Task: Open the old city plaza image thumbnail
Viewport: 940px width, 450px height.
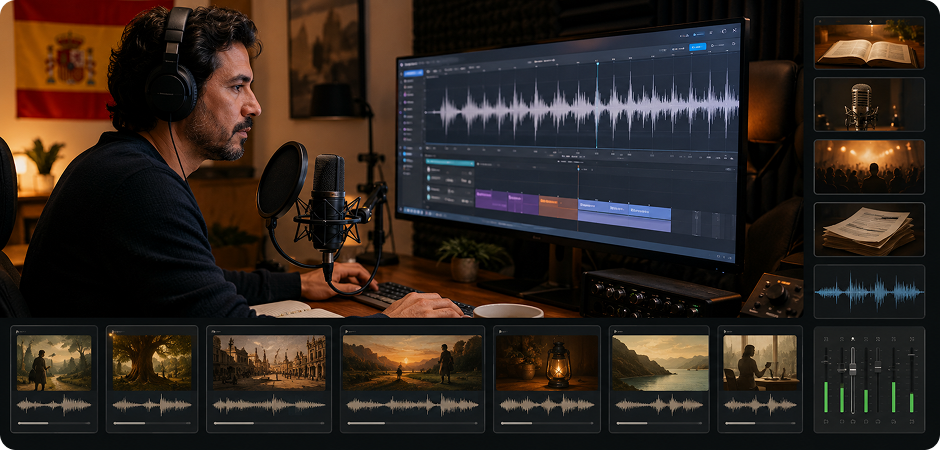Action: [269, 363]
